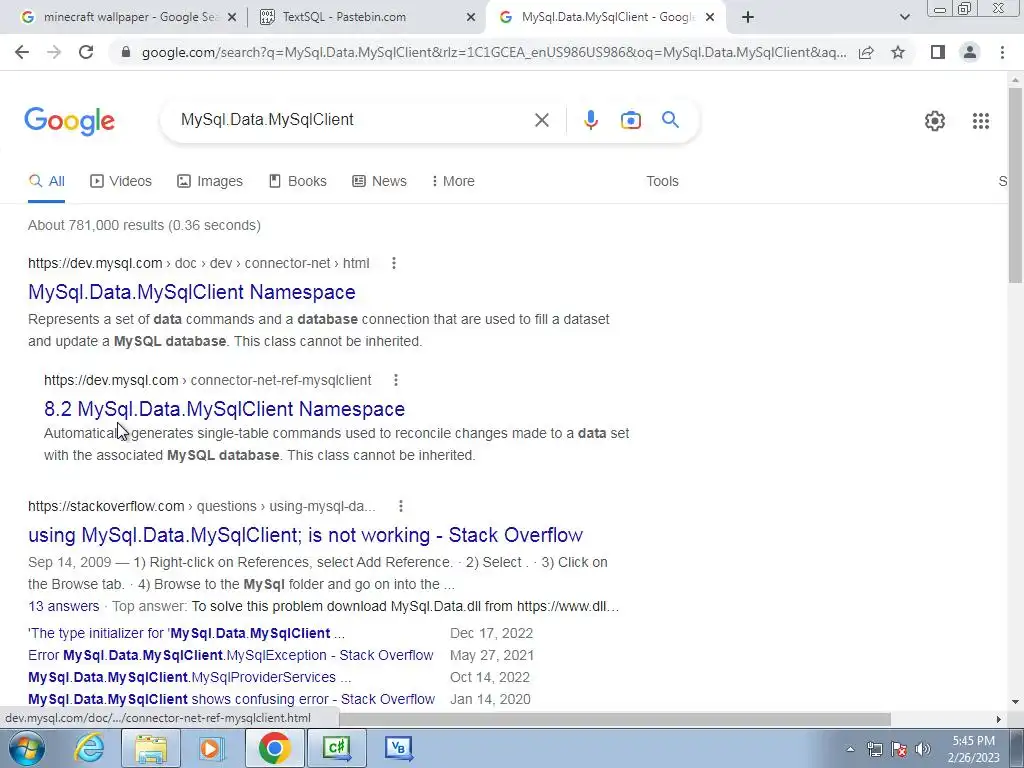Viewport: 1024px width, 768px height.
Task: Switch to Books results
Action: pos(298,181)
